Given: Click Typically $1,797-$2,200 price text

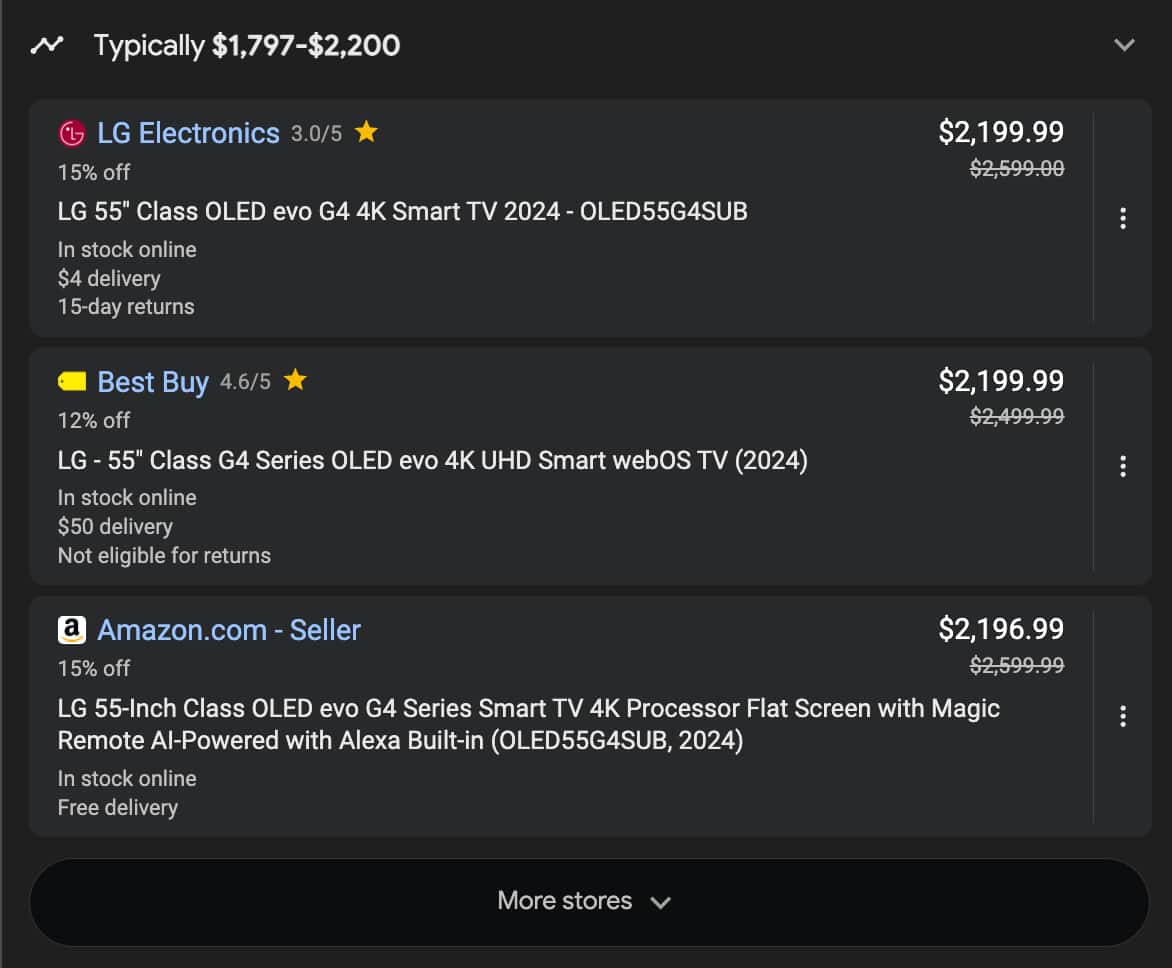Looking at the screenshot, I should [247, 46].
